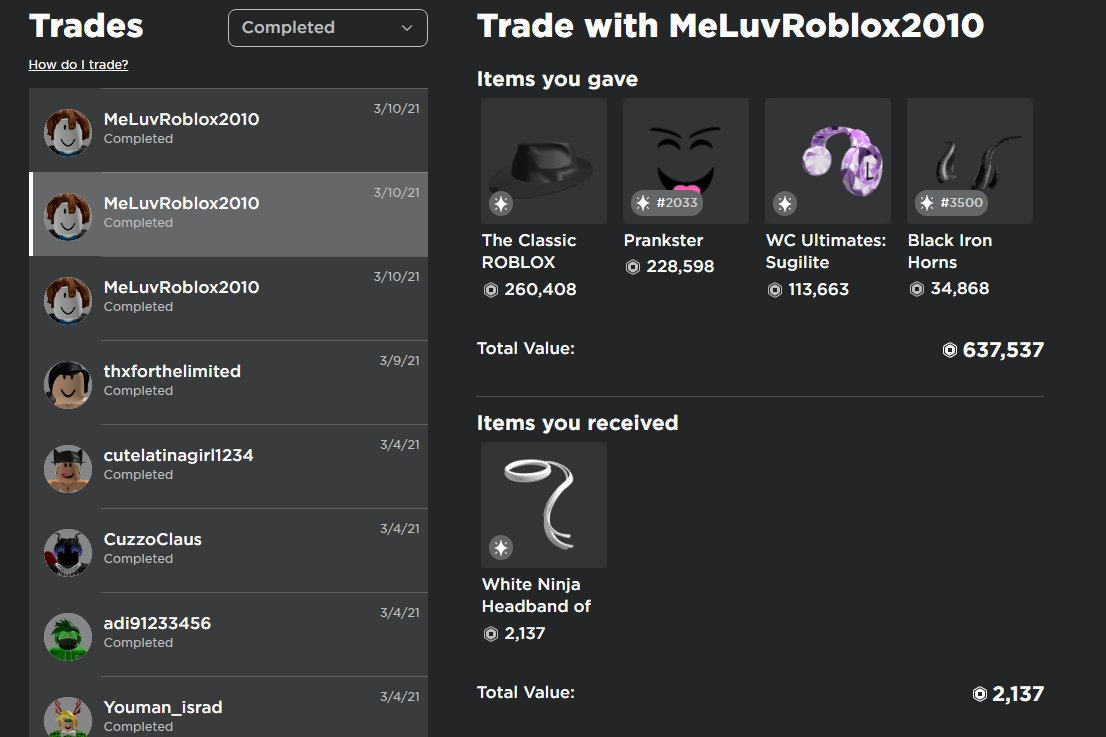Open the Youman_israd completed trade

click(x=228, y=707)
